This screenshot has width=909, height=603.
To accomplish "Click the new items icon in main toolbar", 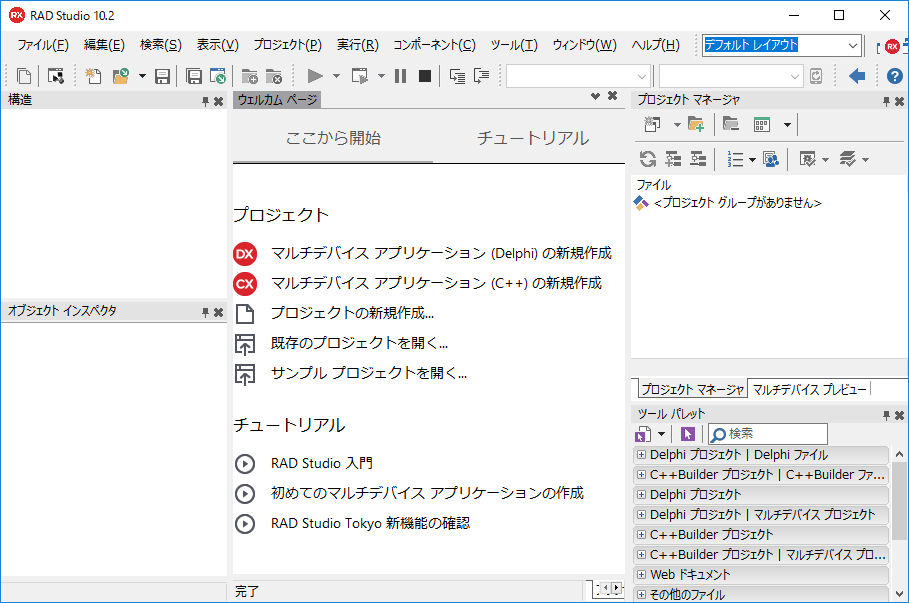I will point(93,76).
